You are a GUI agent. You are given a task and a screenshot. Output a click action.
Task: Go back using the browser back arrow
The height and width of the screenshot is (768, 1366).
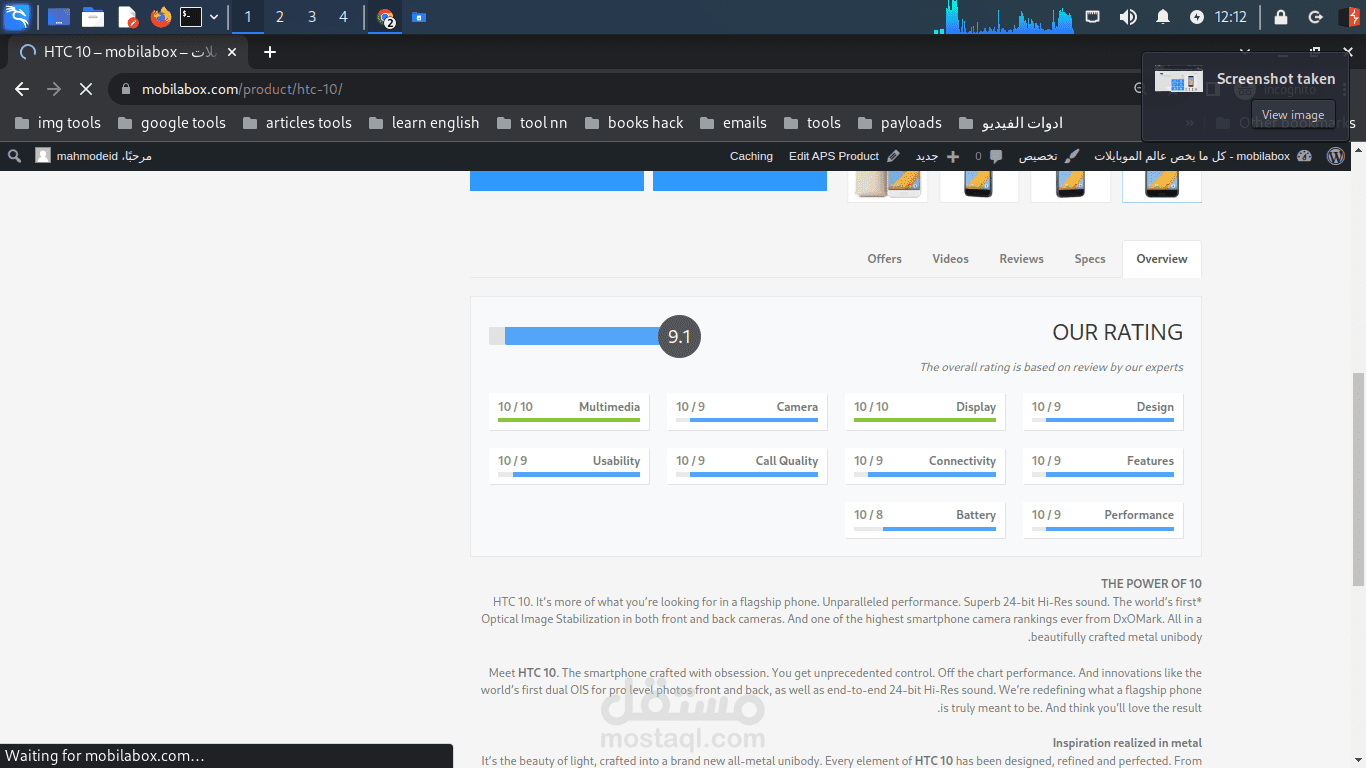[22, 89]
